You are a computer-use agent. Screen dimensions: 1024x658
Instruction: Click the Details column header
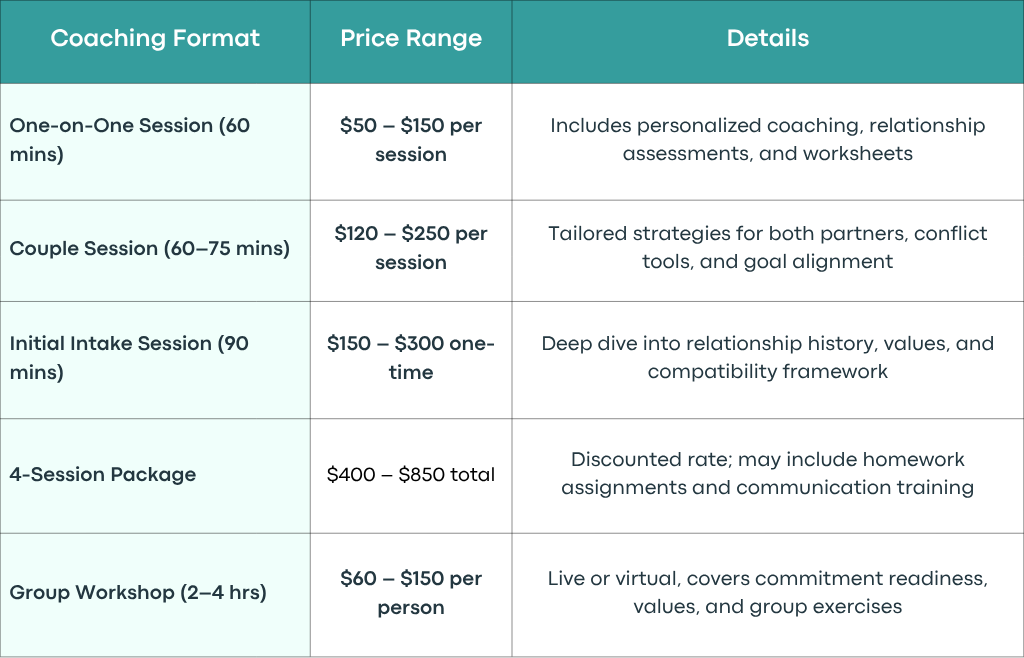click(x=767, y=39)
